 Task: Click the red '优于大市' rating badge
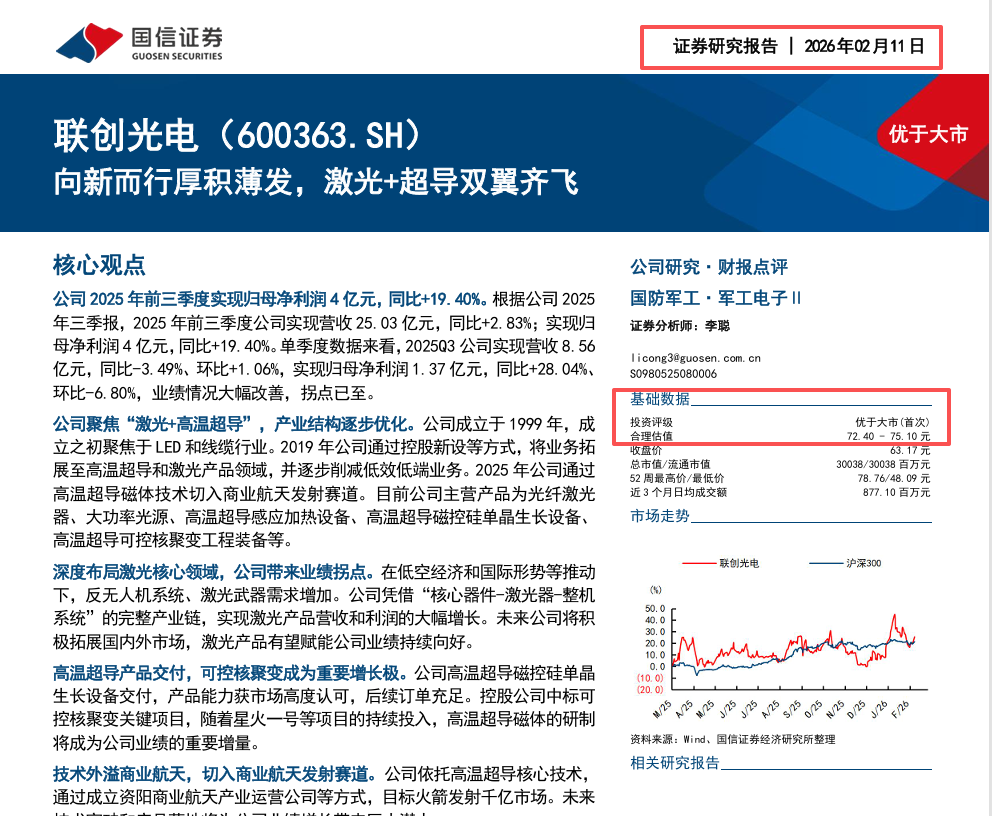[928, 134]
